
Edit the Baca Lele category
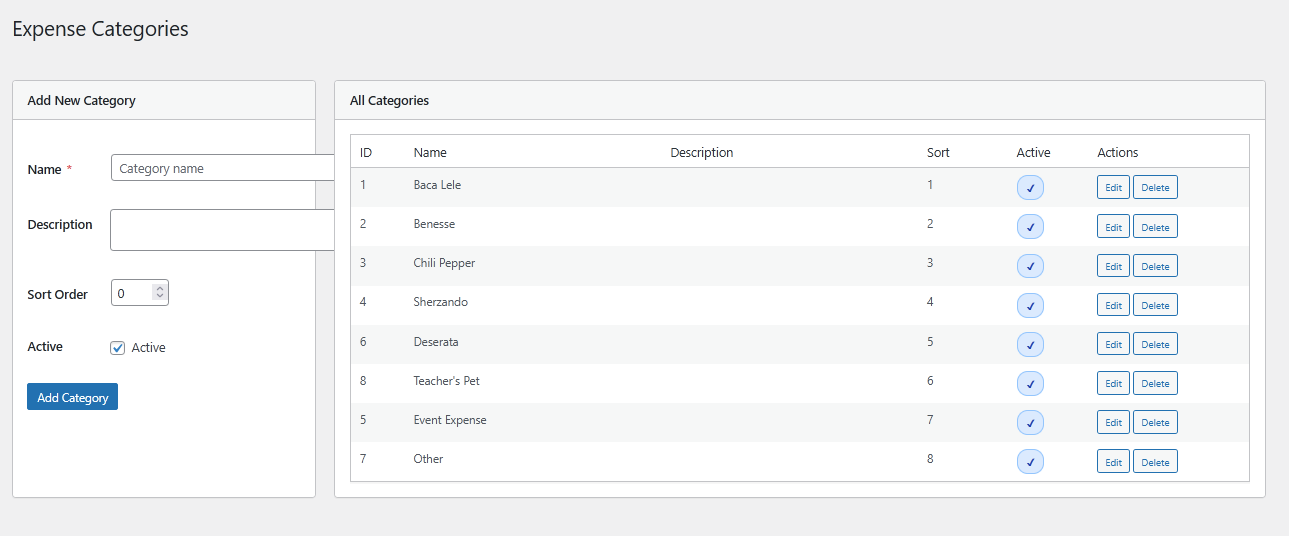(x=1112, y=188)
